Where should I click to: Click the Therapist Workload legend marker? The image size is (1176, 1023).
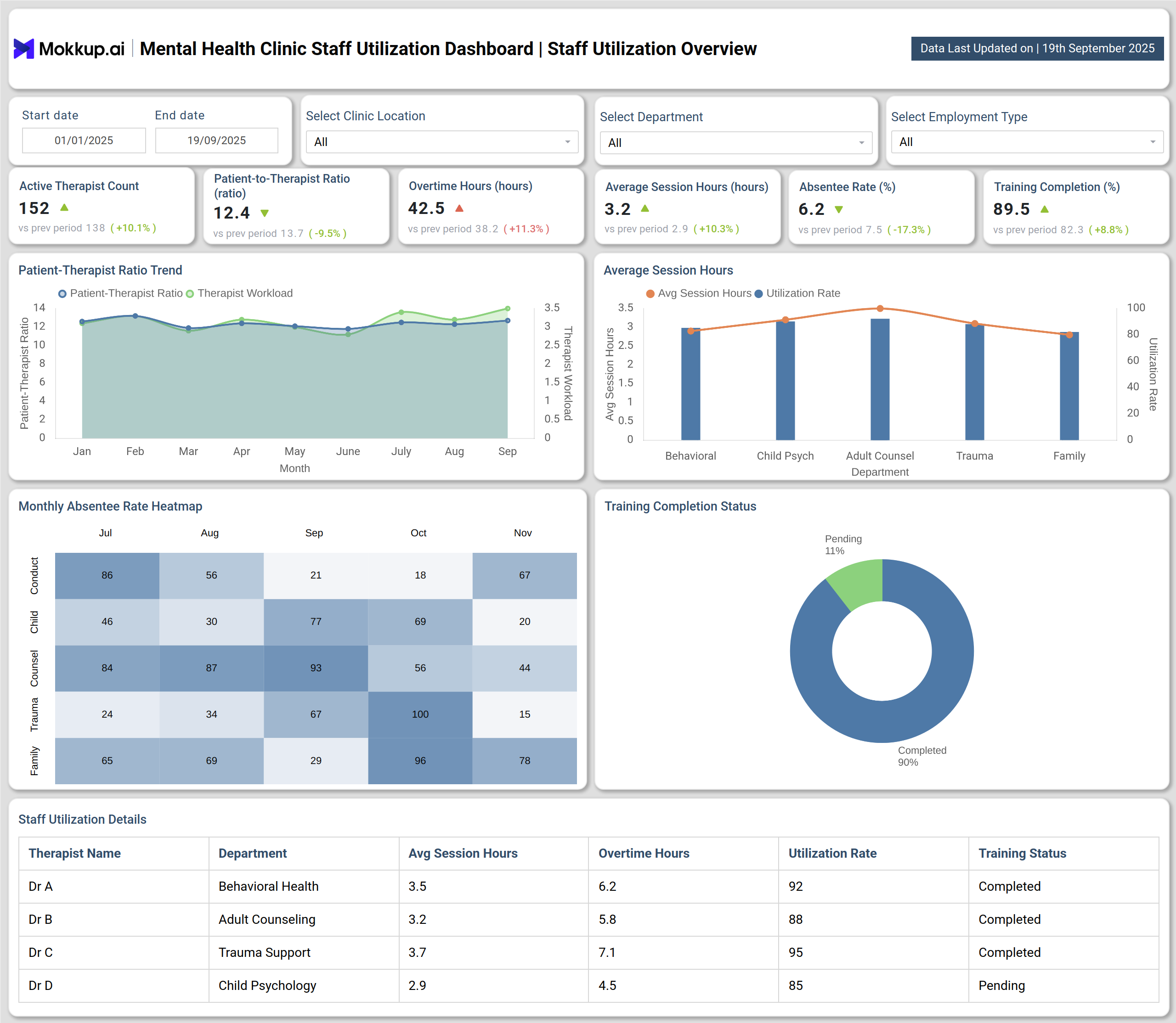coord(190,293)
